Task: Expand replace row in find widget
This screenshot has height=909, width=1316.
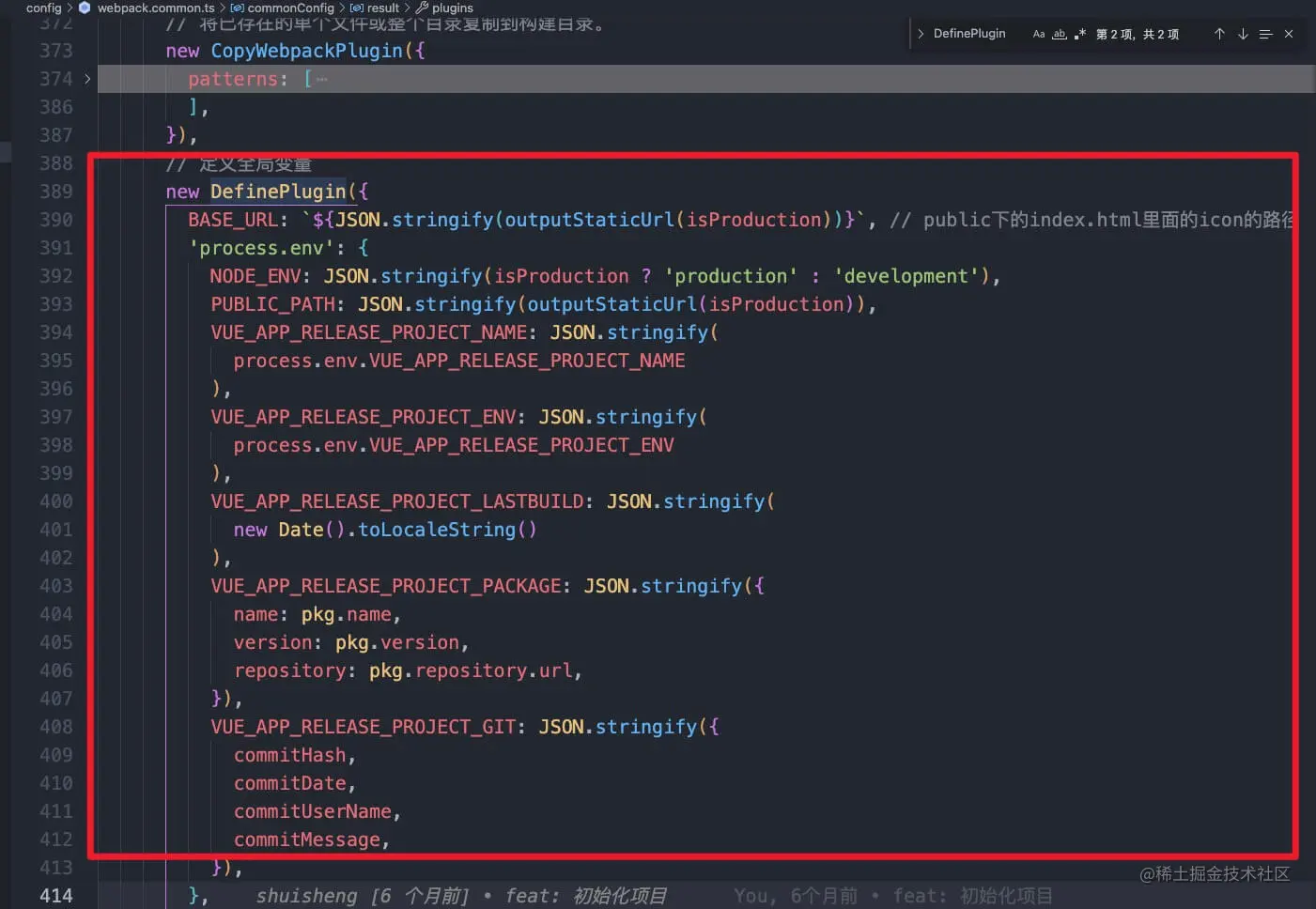Action: [921, 34]
